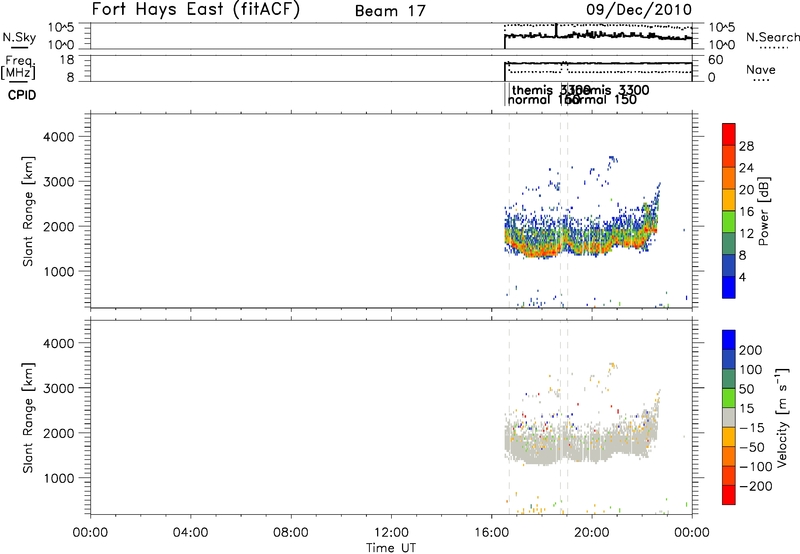800x554 pixels.
Task: Click the 'Nave' legend label
Action: pos(761,69)
